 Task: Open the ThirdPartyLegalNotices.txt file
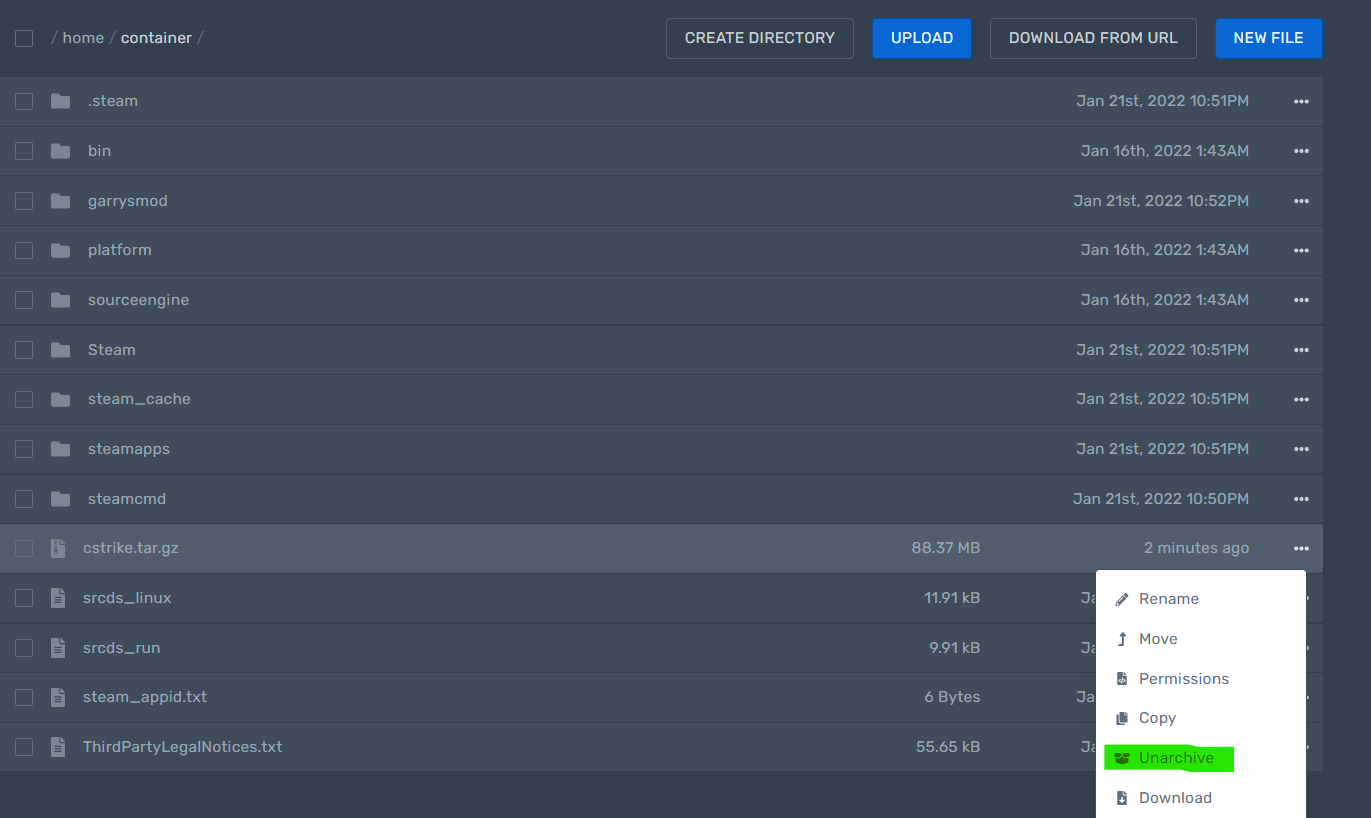[x=182, y=746]
